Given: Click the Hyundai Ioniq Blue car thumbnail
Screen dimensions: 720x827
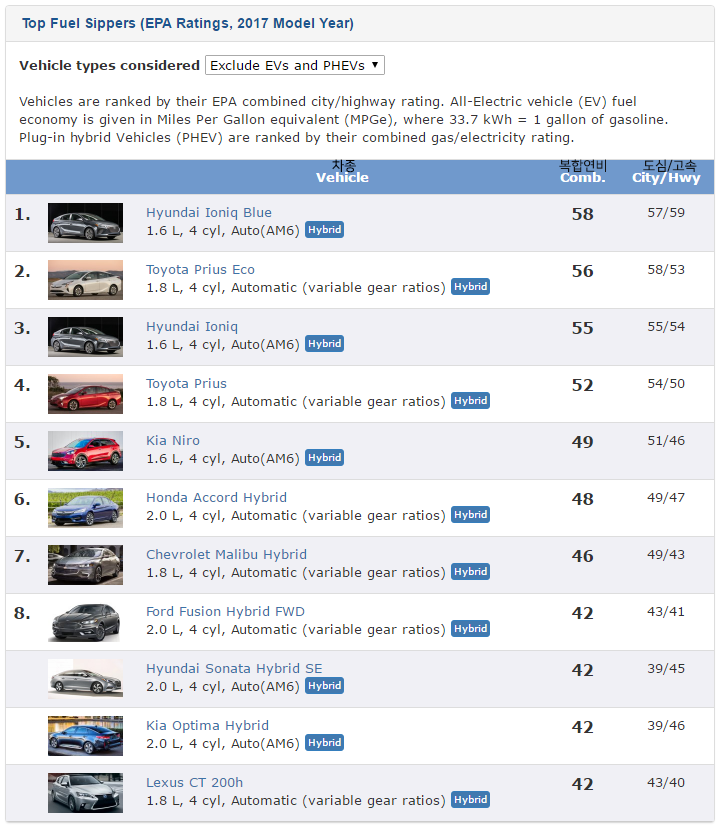Looking at the screenshot, I should (x=85, y=223).
